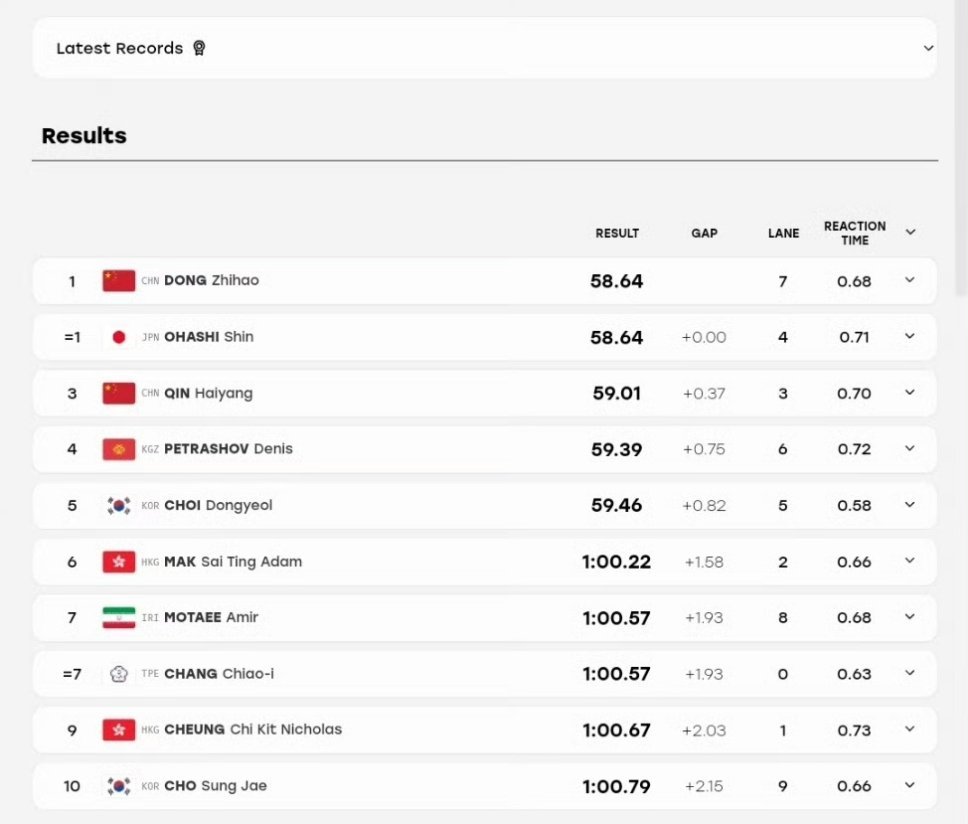Open OHASHI Shin athlete name link
This screenshot has height=824, width=968.
point(209,337)
